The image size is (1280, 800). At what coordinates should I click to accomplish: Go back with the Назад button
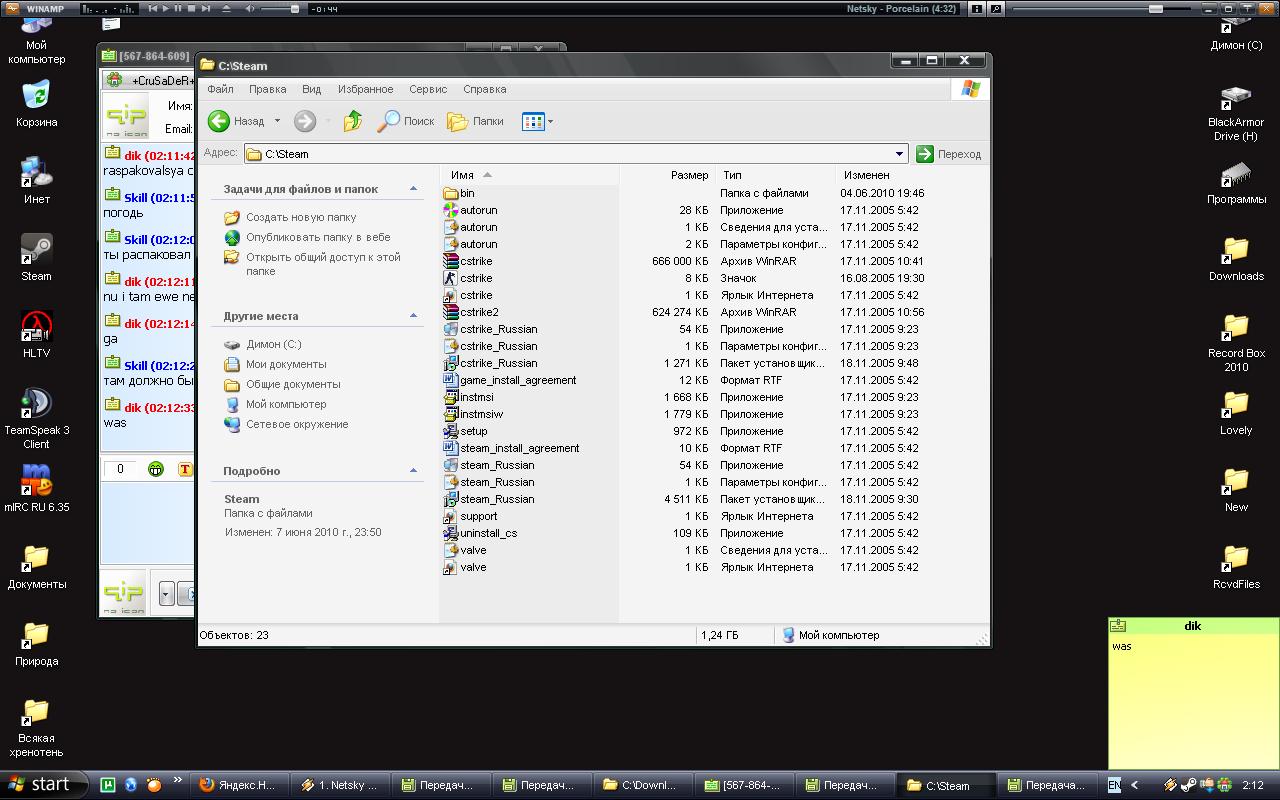(236, 121)
